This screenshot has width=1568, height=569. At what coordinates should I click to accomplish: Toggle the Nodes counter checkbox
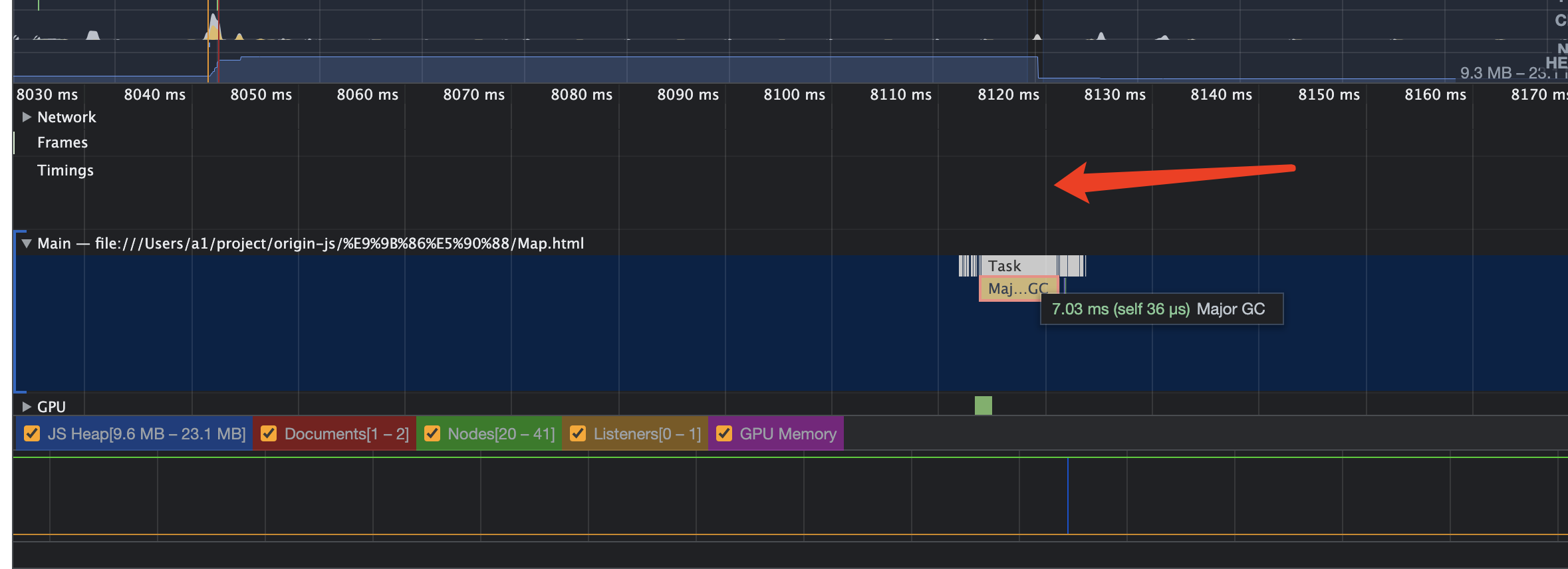(432, 433)
